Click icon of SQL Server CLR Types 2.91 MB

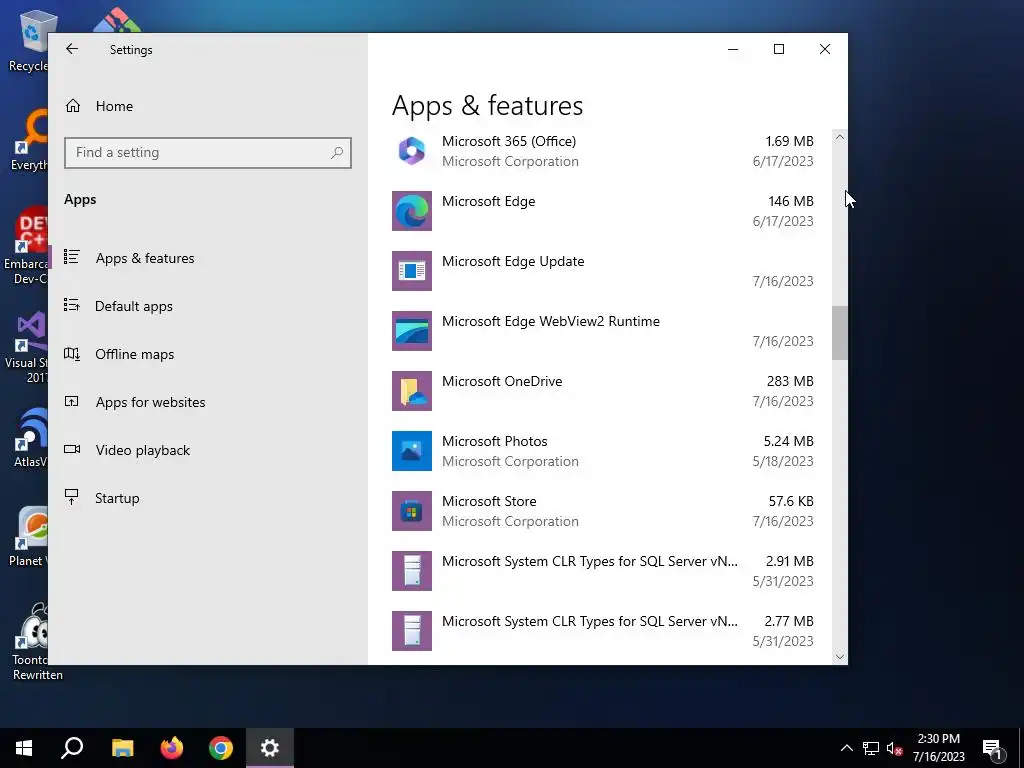point(411,571)
